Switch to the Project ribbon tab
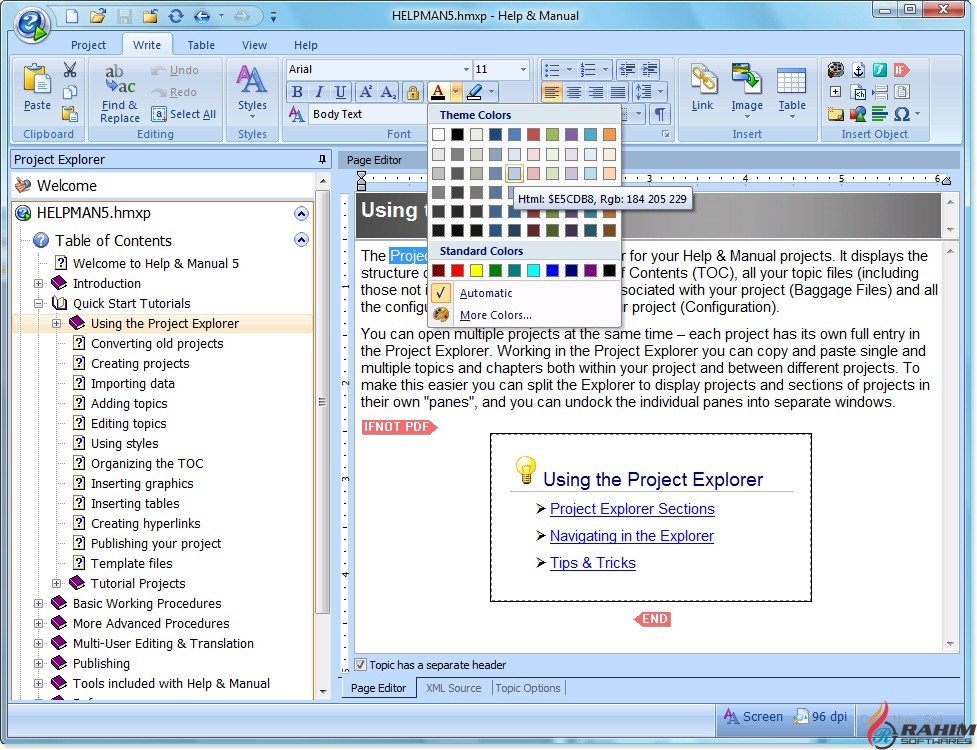977x750 pixels. pyautogui.click(x=88, y=45)
